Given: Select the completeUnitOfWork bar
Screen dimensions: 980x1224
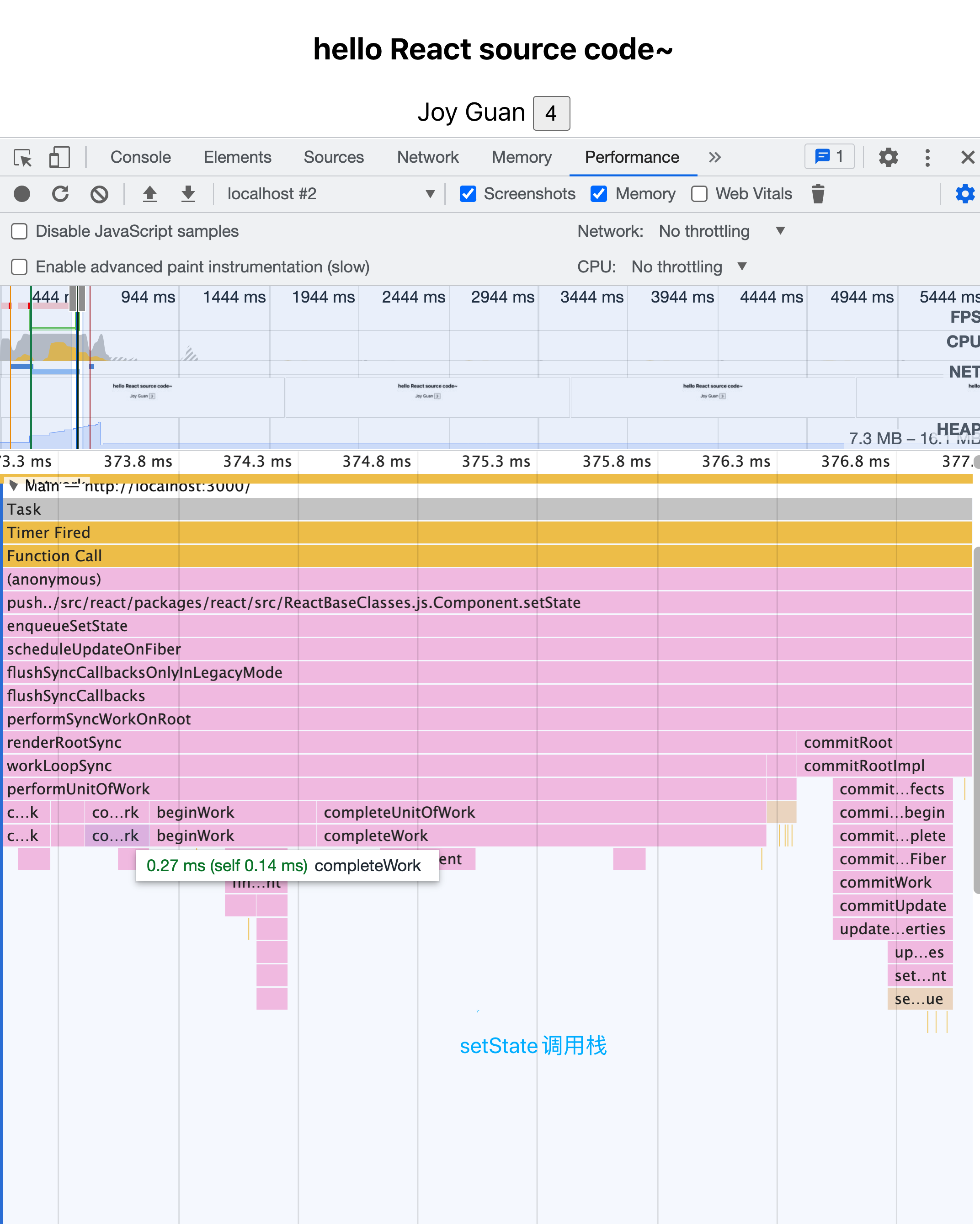Looking at the screenshot, I should (541, 812).
